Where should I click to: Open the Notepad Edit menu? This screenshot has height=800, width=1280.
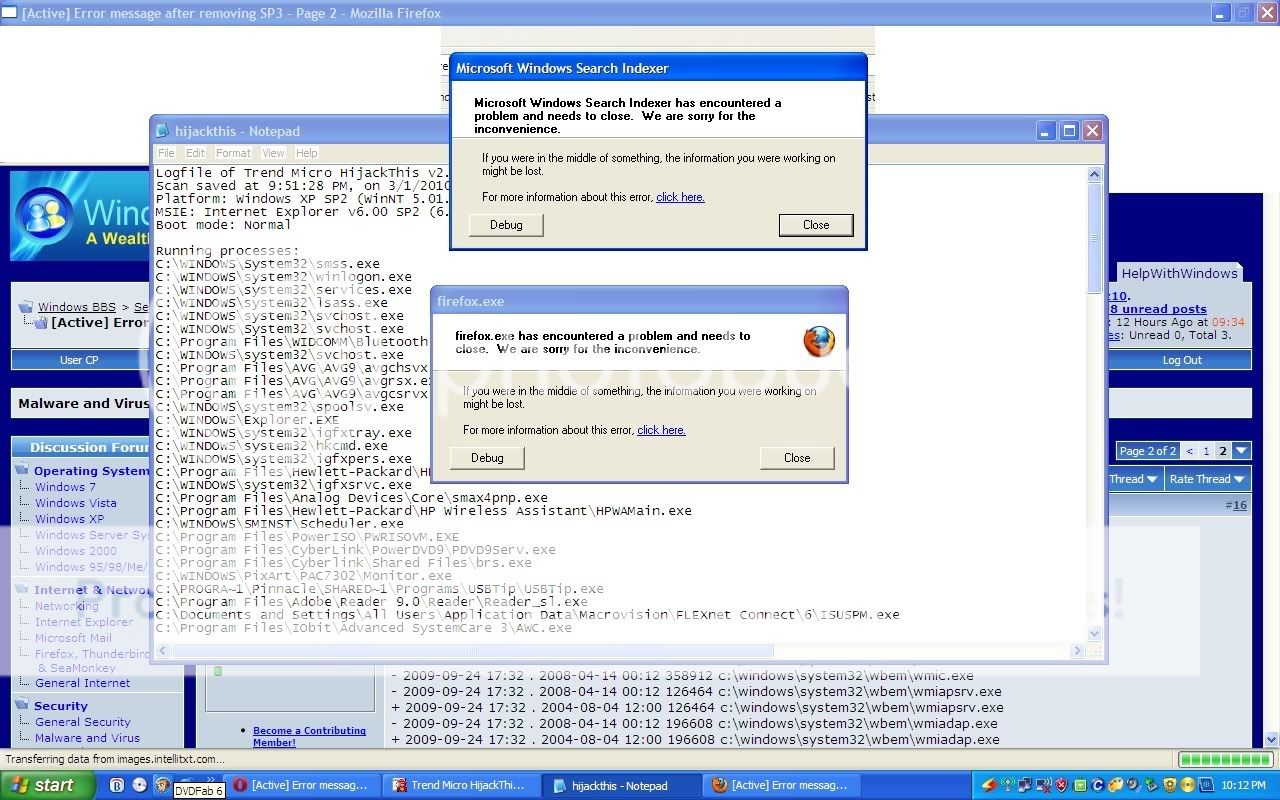195,153
